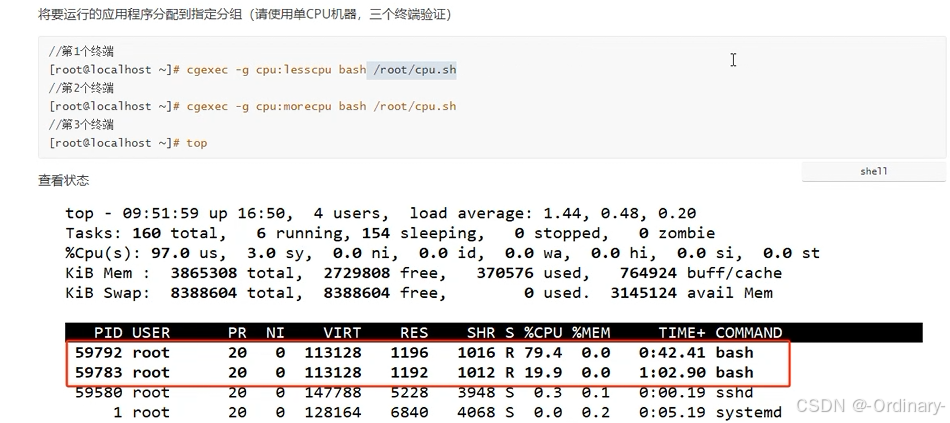Click the 19.9 %CPU value

543,373
